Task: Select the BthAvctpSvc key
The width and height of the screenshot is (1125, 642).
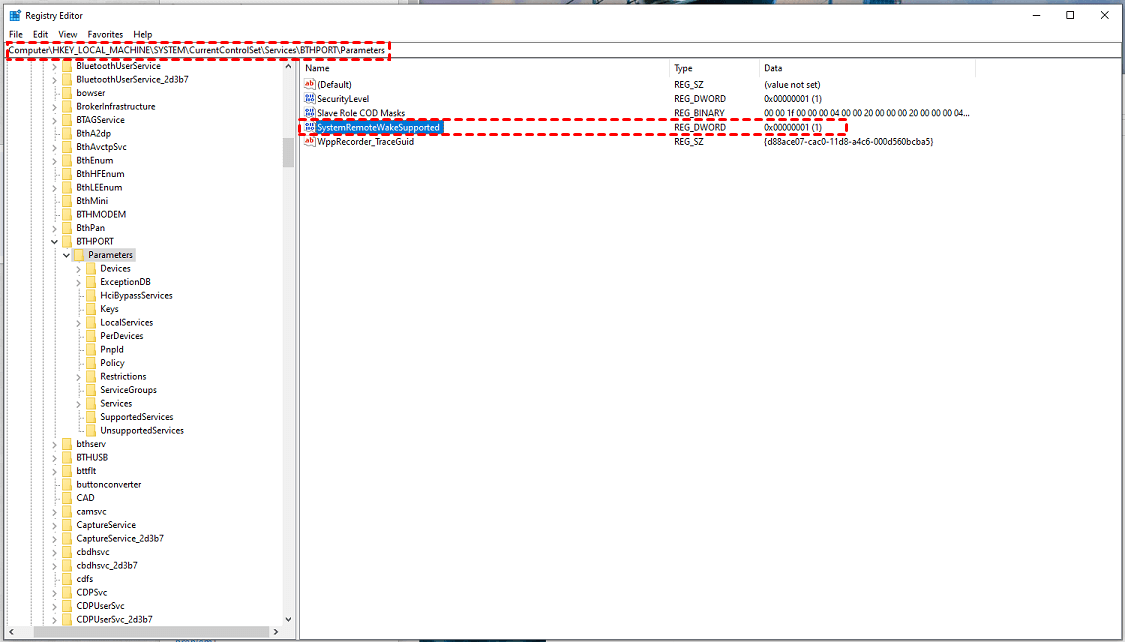Action: click(x=102, y=147)
